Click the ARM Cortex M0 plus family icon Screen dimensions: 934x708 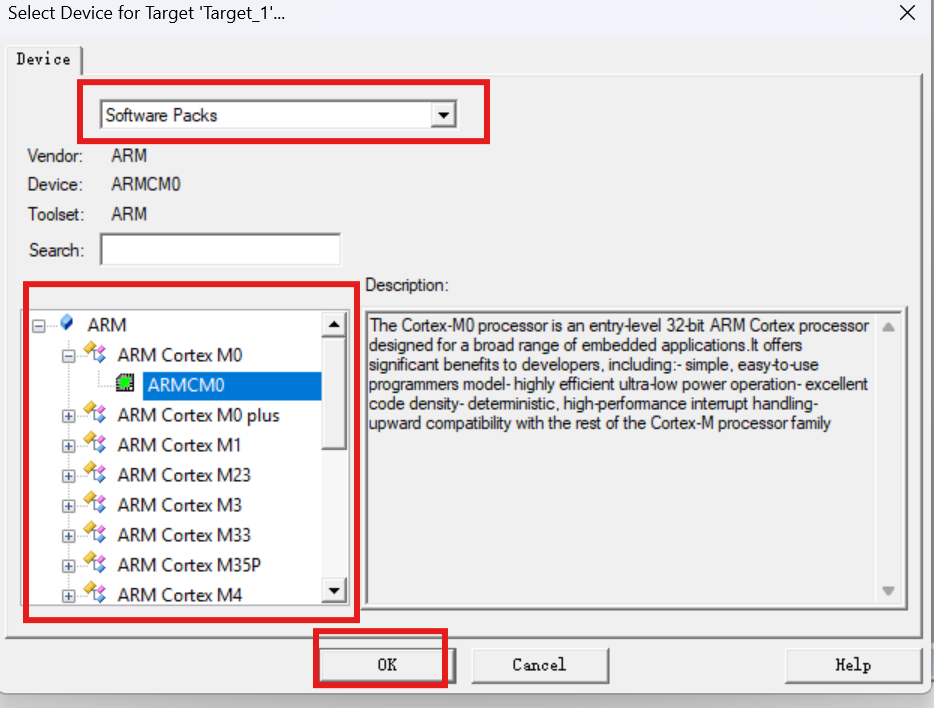[95, 412]
